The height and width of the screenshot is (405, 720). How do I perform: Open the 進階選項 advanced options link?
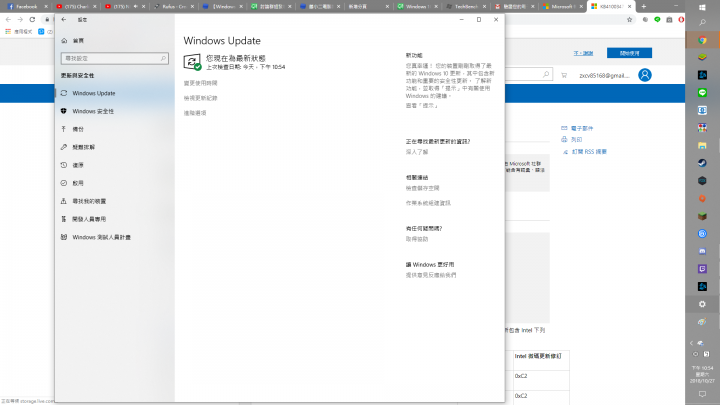click(195, 113)
